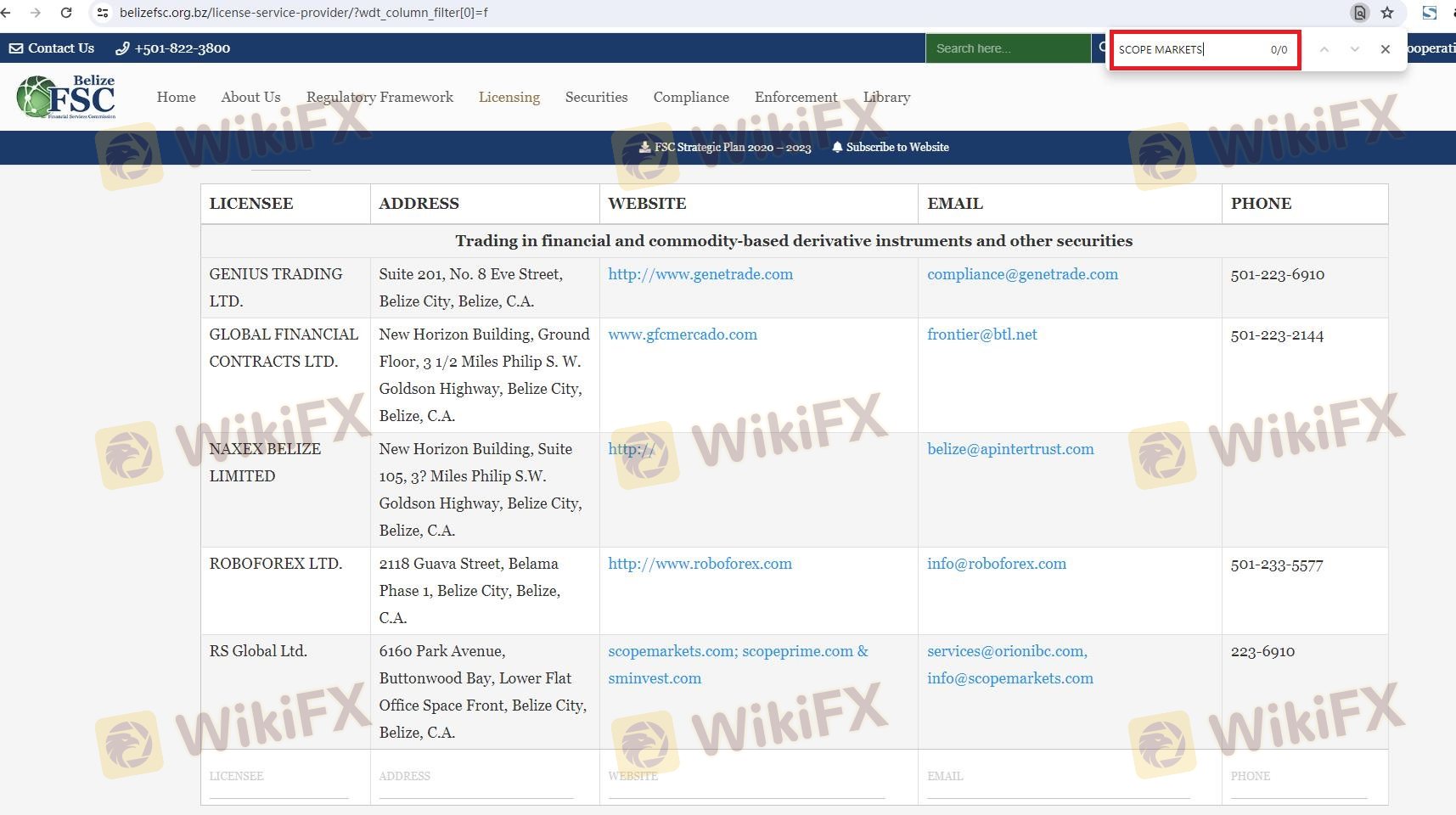1456x815 pixels.
Task: Expand the Enforcement menu
Action: coord(795,97)
